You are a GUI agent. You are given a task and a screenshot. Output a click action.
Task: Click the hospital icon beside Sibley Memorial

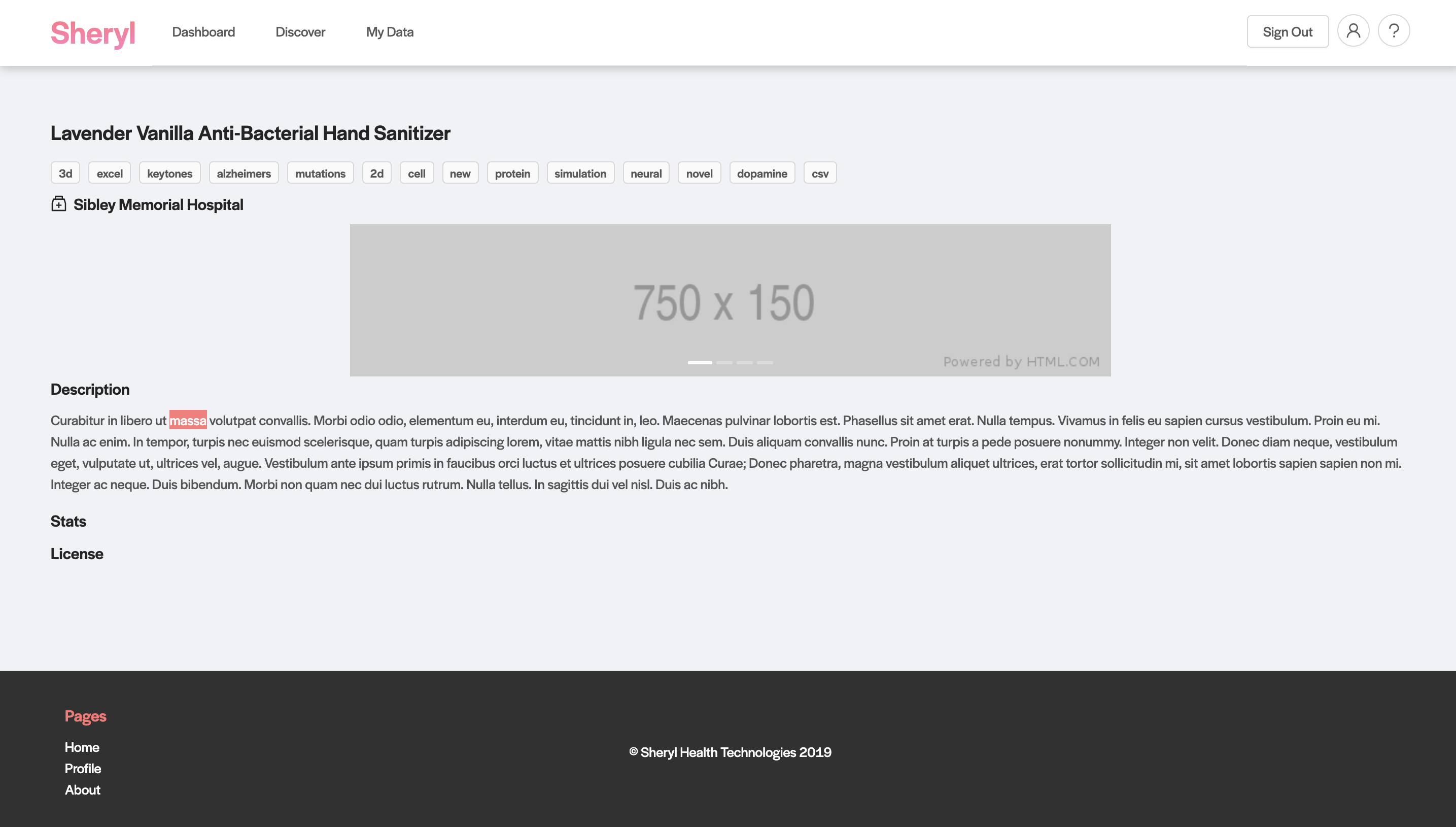click(58, 204)
